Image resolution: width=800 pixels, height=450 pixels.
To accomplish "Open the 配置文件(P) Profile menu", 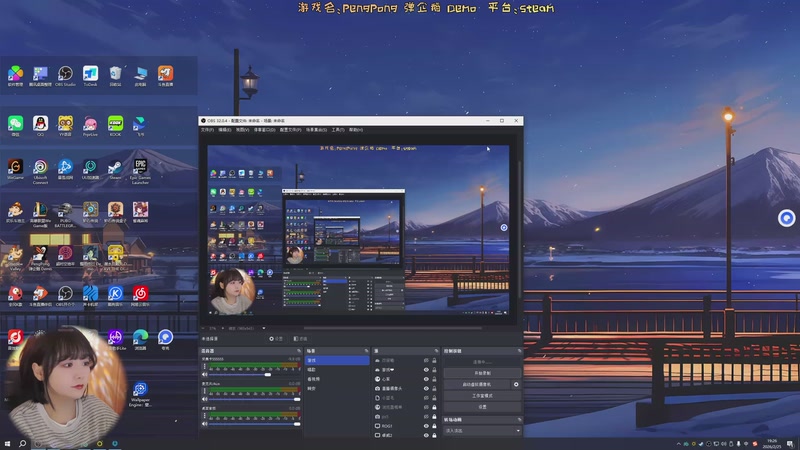I will 290,130.
